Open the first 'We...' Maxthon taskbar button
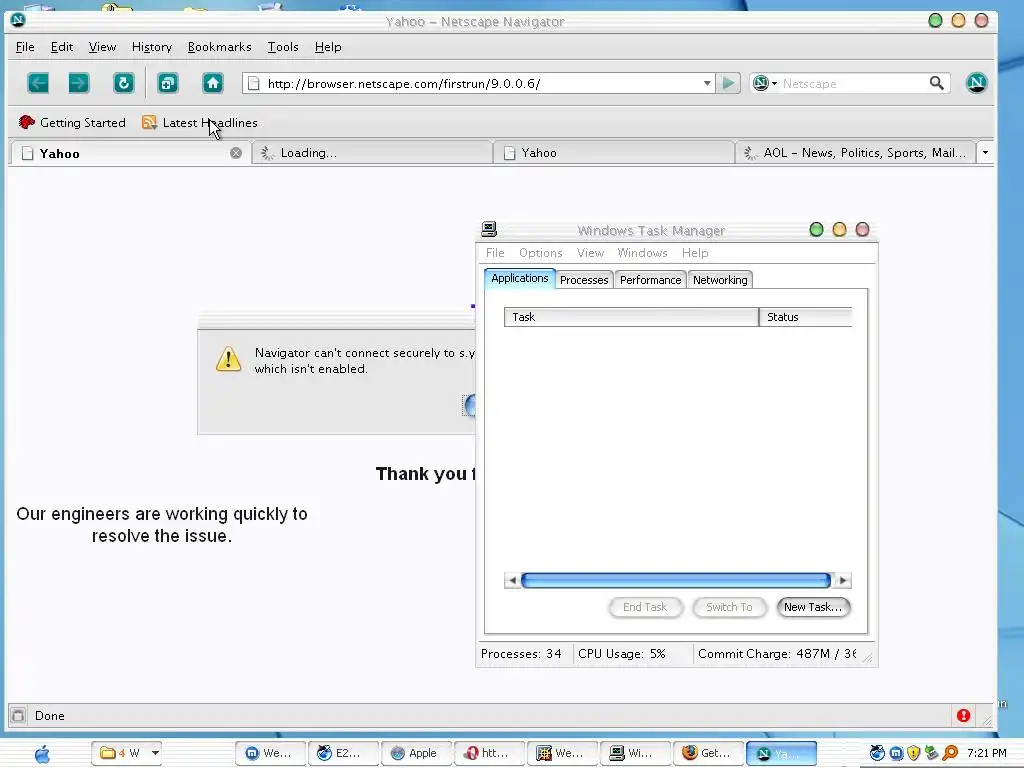This screenshot has width=1024, height=768. click(x=270, y=753)
